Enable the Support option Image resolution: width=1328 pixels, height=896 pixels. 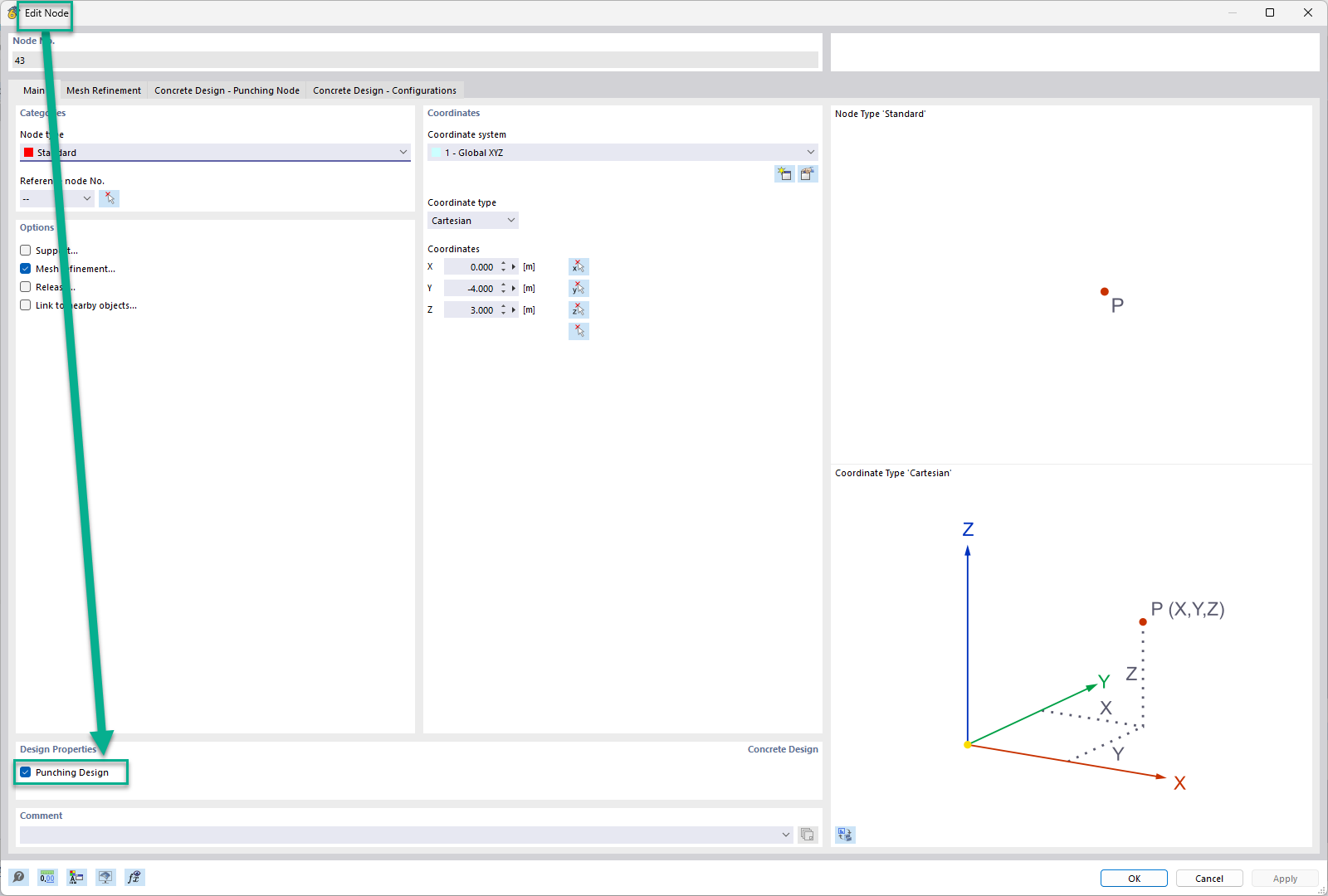pyautogui.click(x=25, y=250)
